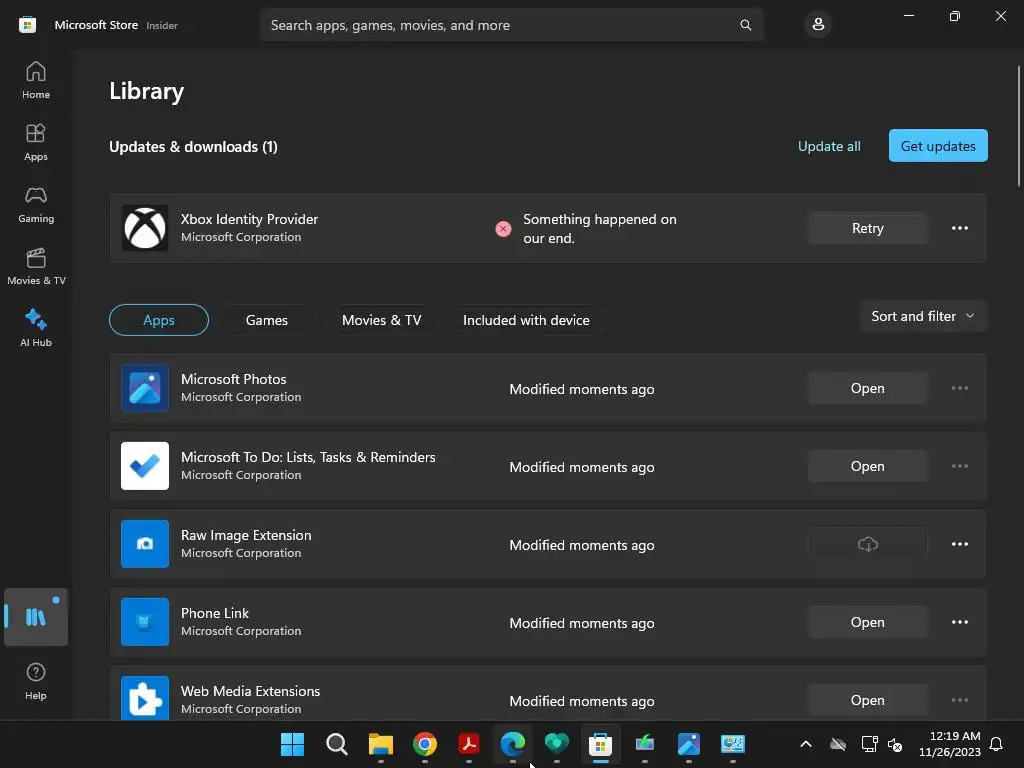The image size is (1024, 768).
Task: Show hidden system tray icons chevron
Action: [x=806, y=744]
